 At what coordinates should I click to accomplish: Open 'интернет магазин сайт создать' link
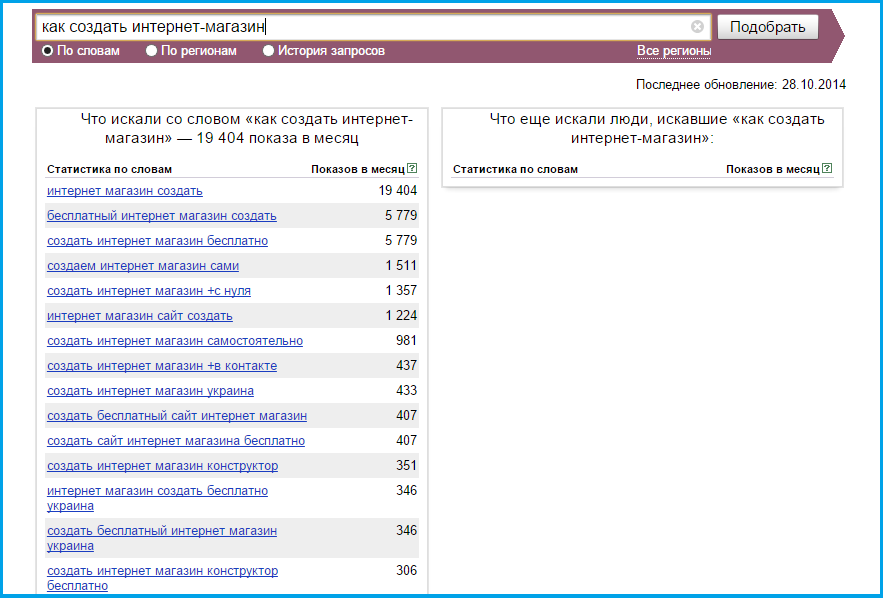tap(139, 316)
